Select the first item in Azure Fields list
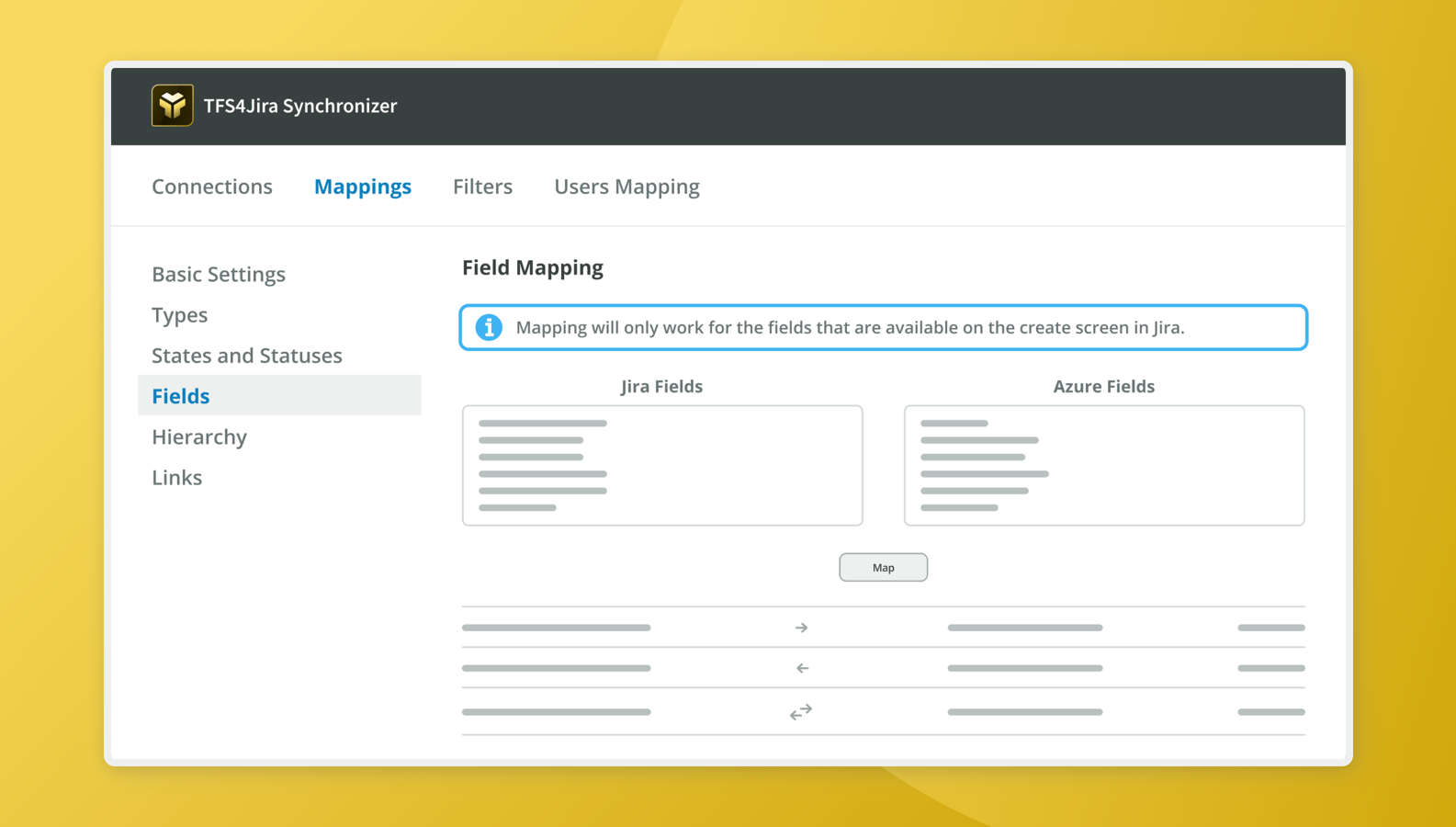The image size is (1456, 827). click(x=954, y=424)
